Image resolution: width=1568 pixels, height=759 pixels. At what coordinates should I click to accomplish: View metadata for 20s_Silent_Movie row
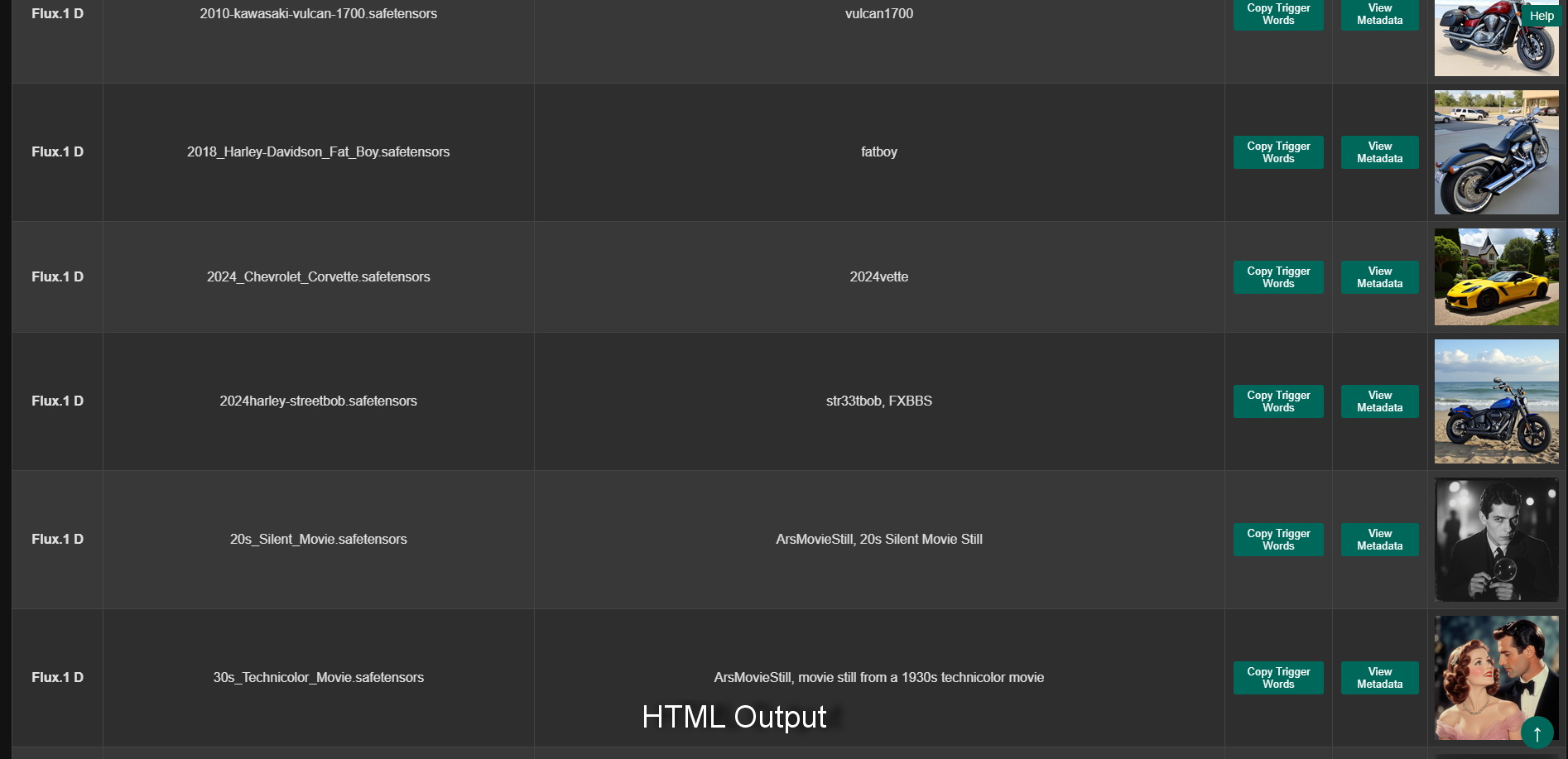tap(1379, 540)
